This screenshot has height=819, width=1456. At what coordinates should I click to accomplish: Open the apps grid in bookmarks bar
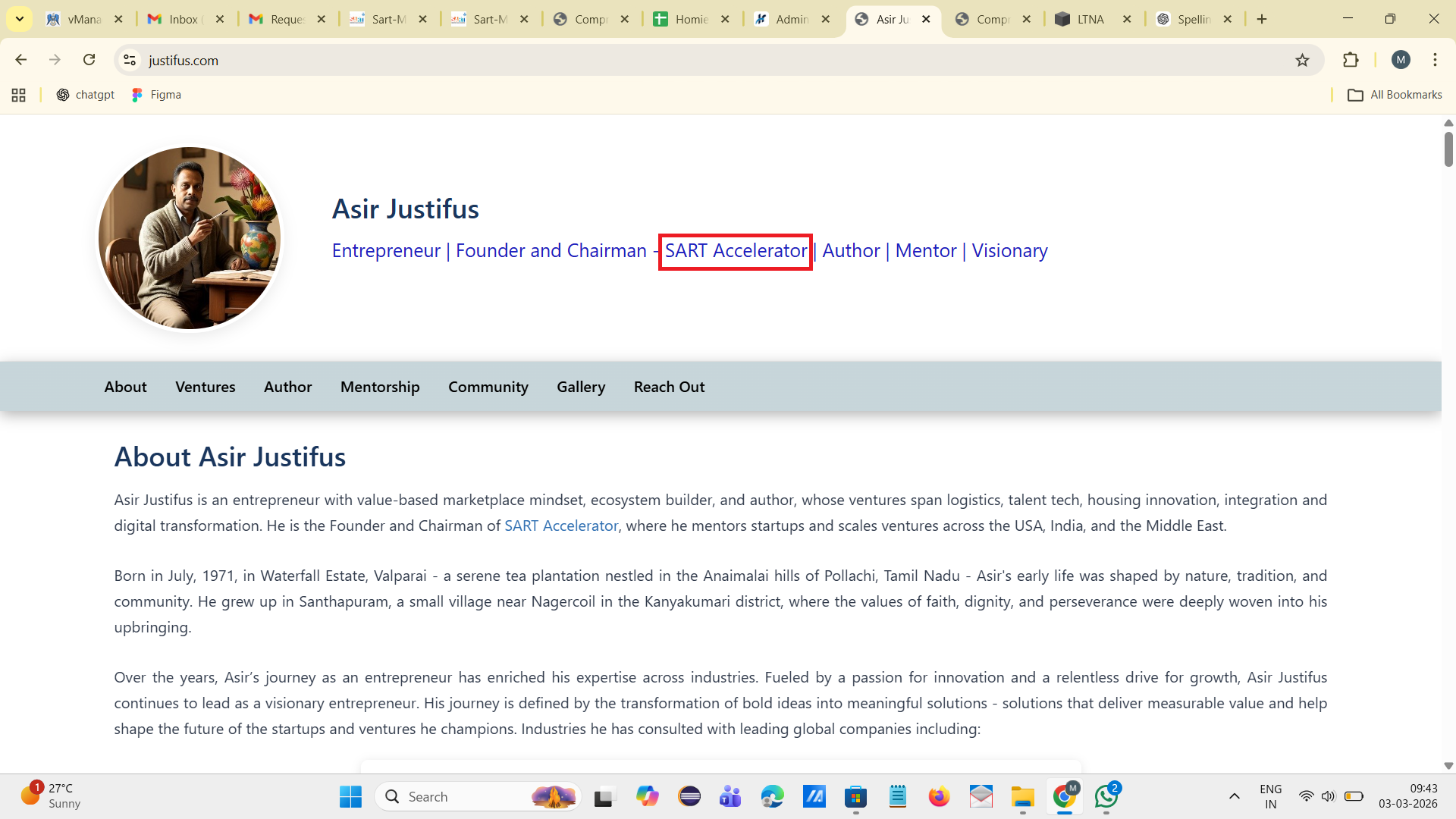[19, 95]
